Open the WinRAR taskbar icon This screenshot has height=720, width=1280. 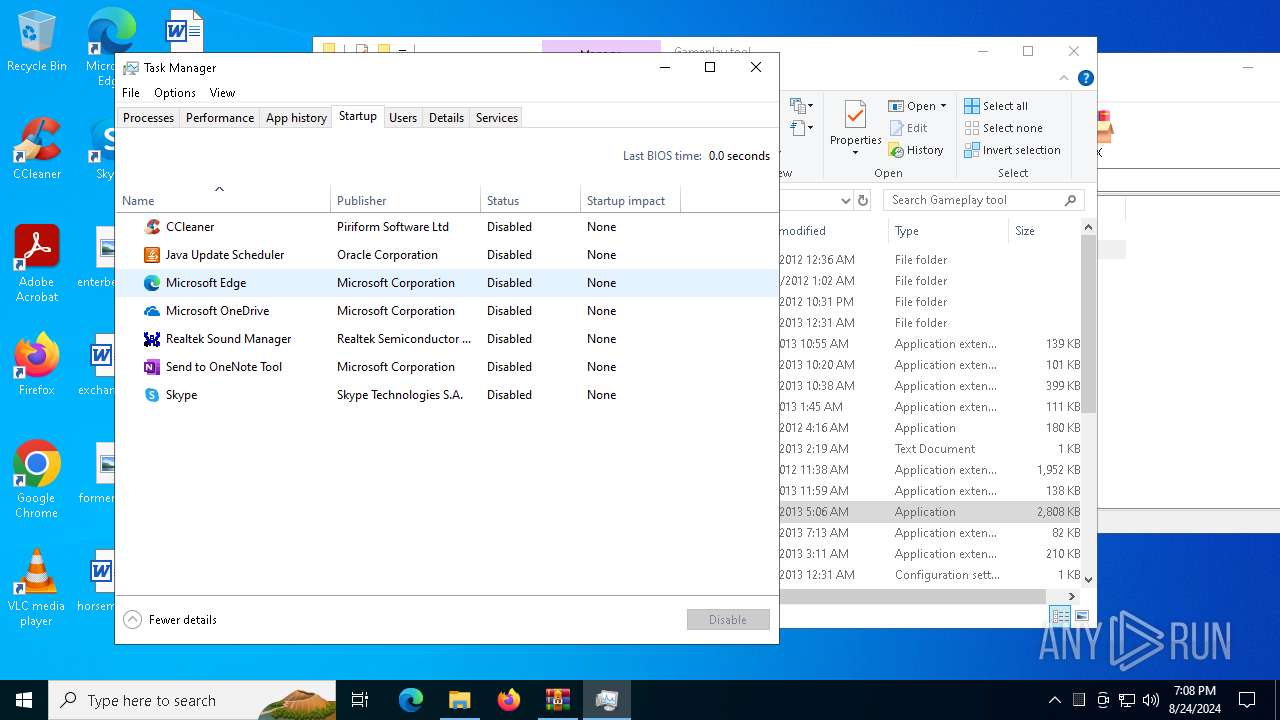point(557,700)
